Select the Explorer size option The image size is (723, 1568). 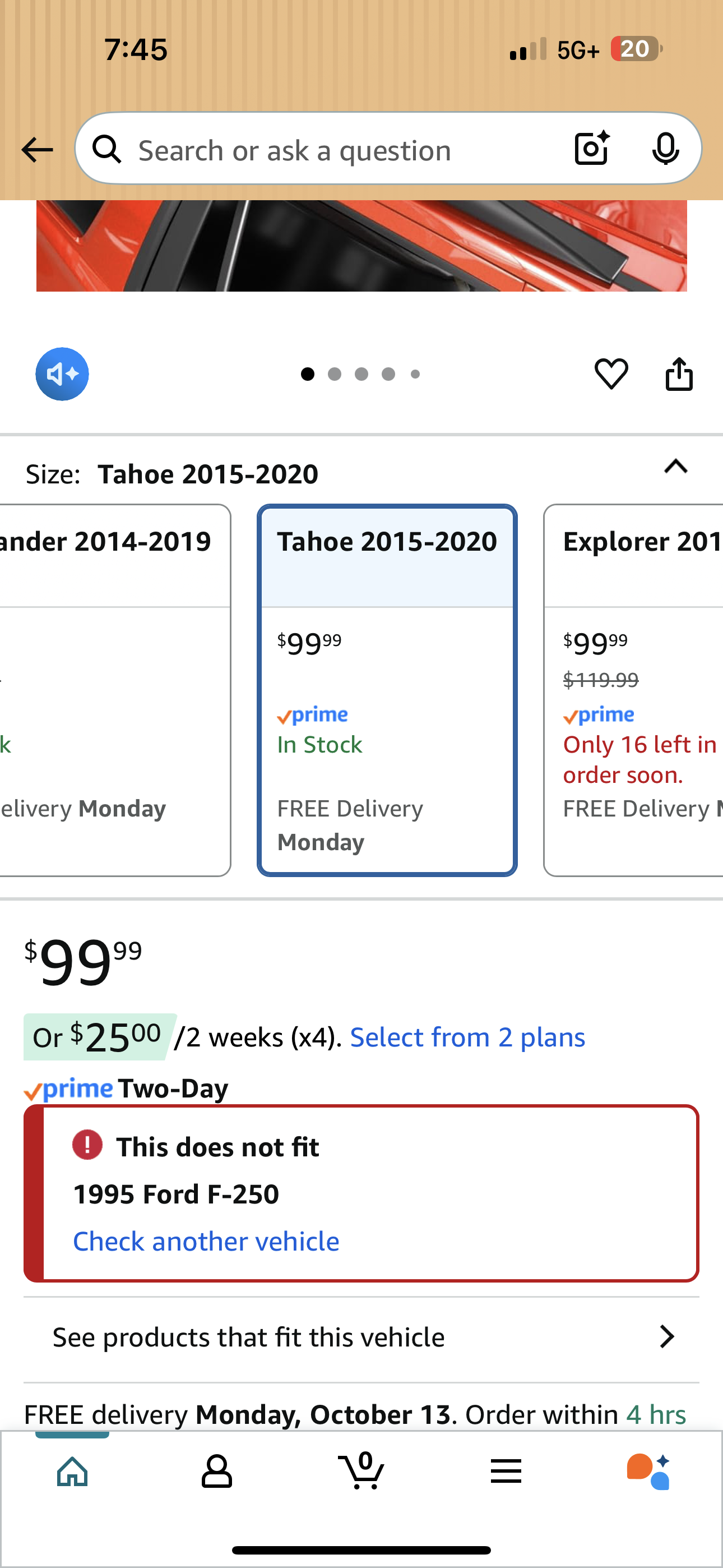pos(634,690)
